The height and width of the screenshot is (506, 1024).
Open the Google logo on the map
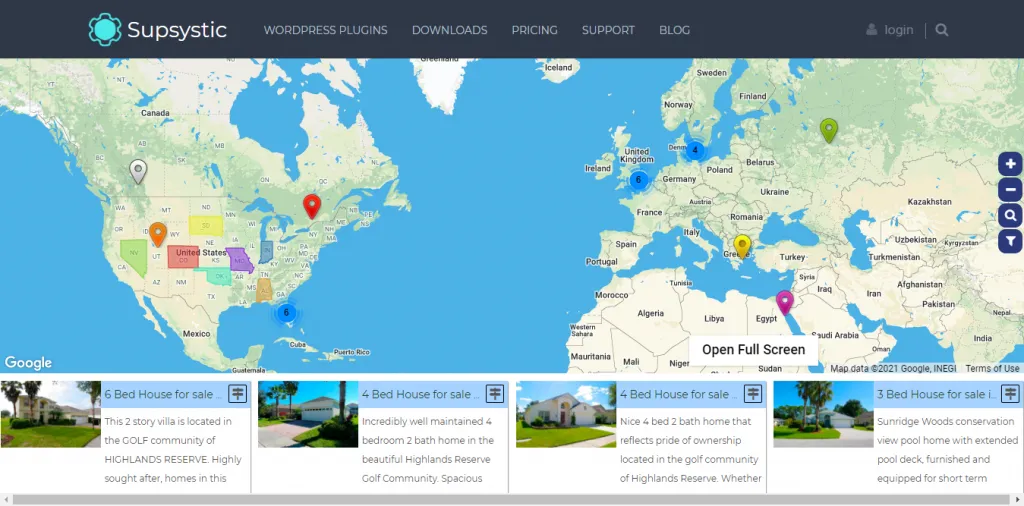(28, 362)
